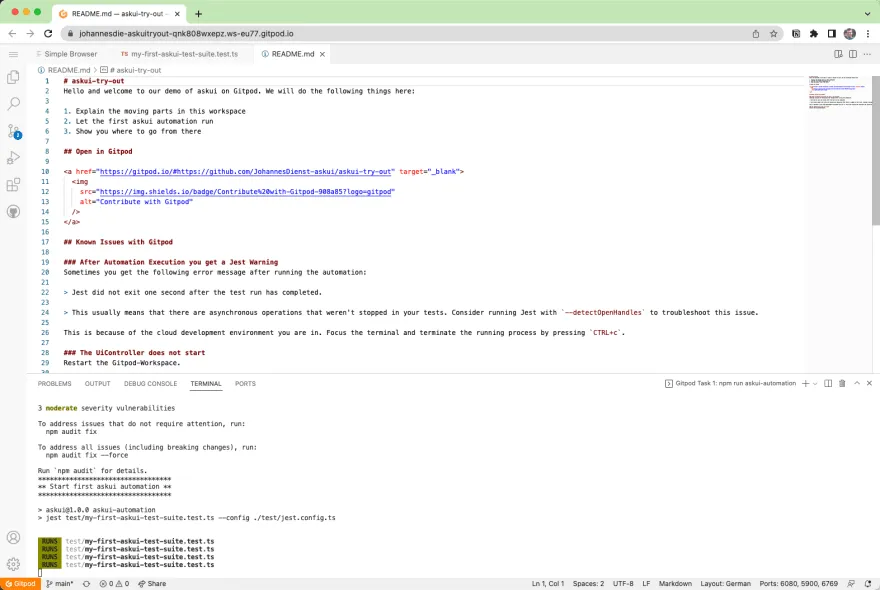Screen dimensions: 880x590
Task: Switch to the PROBLEMS panel tab
Action: click(54, 383)
